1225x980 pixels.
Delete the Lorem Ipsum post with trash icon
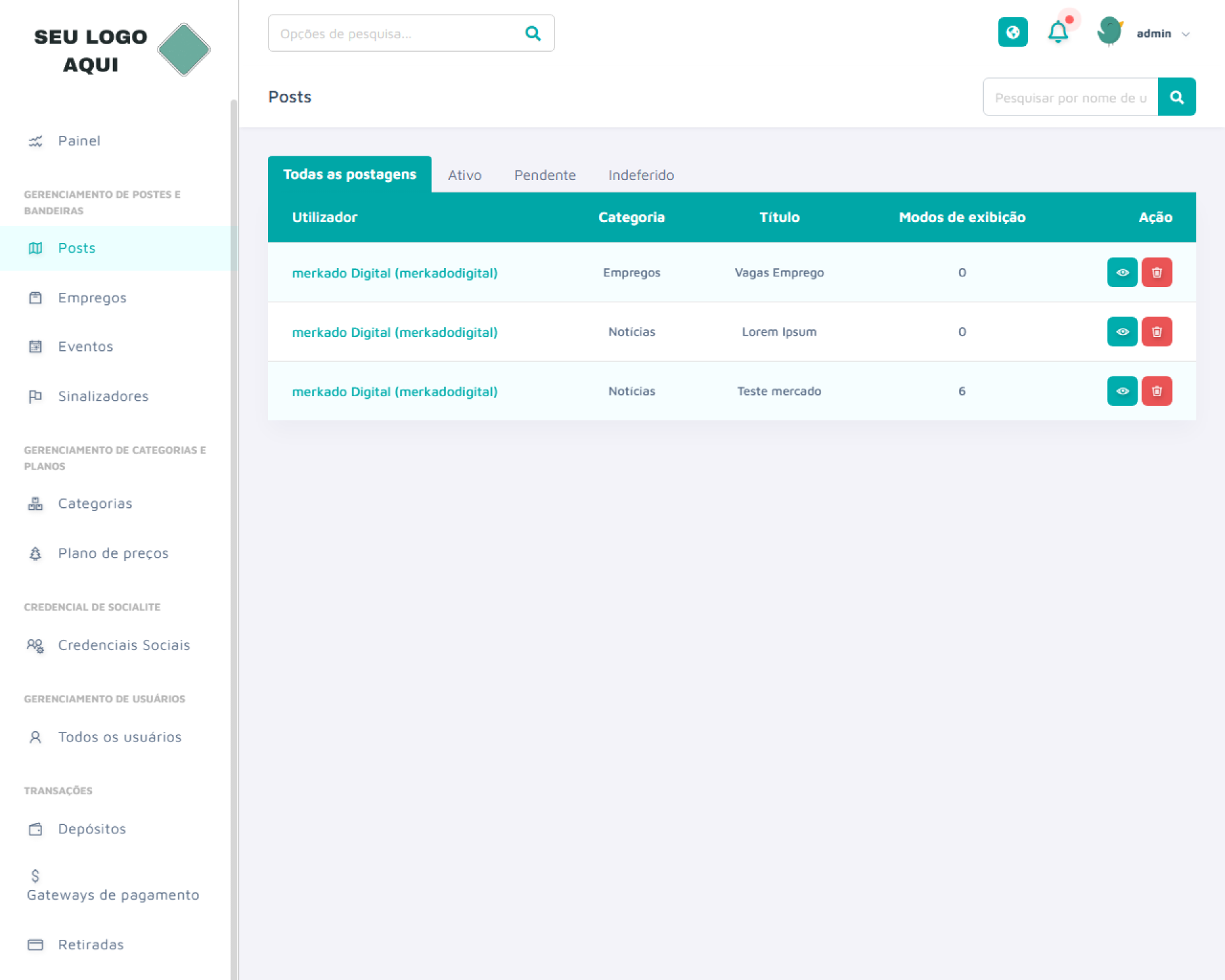coord(1156,332)
